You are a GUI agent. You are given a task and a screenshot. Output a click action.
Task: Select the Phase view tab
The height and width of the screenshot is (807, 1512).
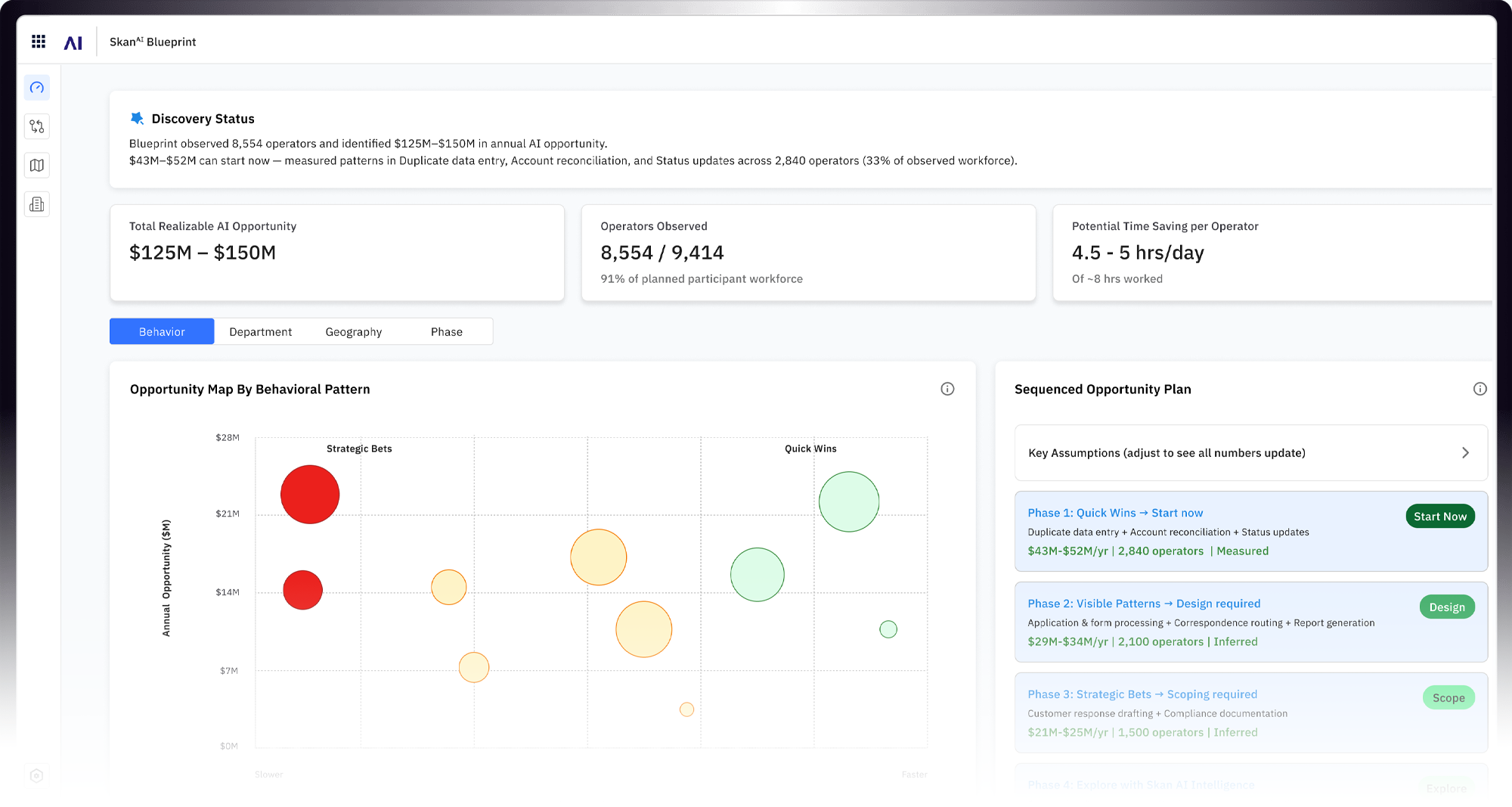click(446, 332)
